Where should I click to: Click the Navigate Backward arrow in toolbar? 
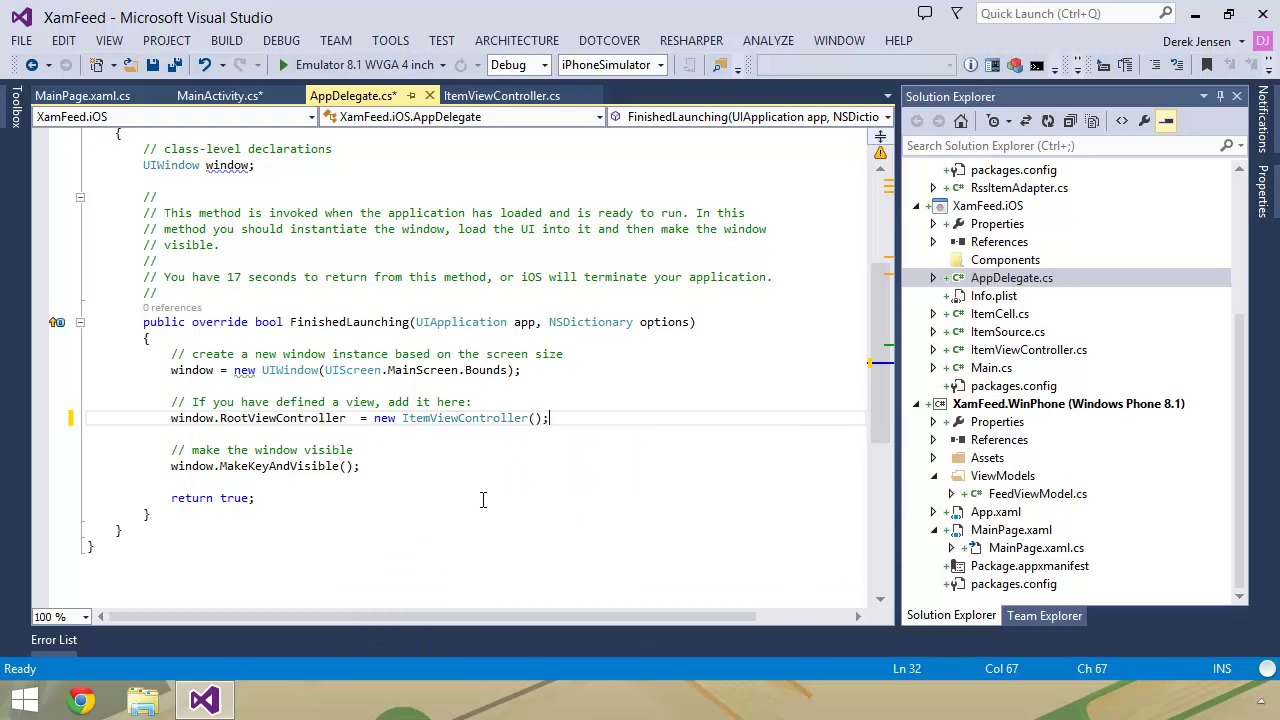point(32,65)
